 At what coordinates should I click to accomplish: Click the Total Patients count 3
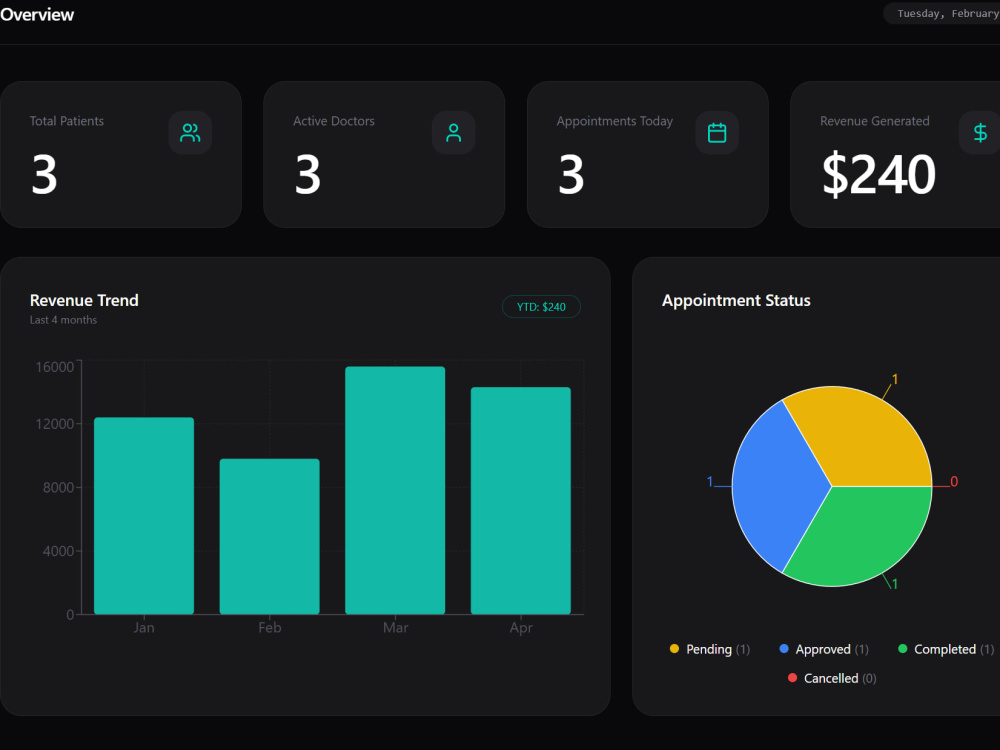pyautogui.click(x=45, y=174)
